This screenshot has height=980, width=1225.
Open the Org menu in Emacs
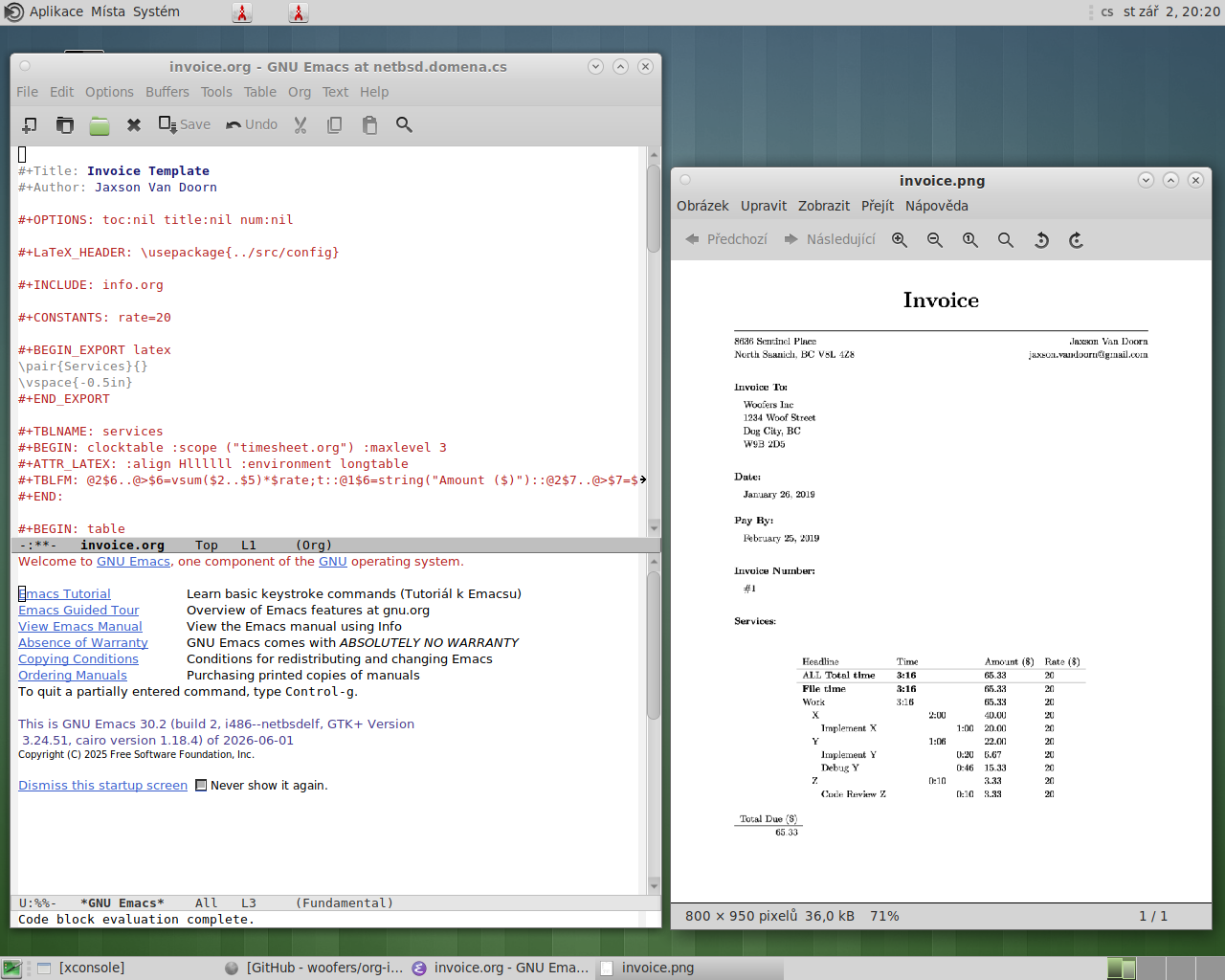[300, 92]
